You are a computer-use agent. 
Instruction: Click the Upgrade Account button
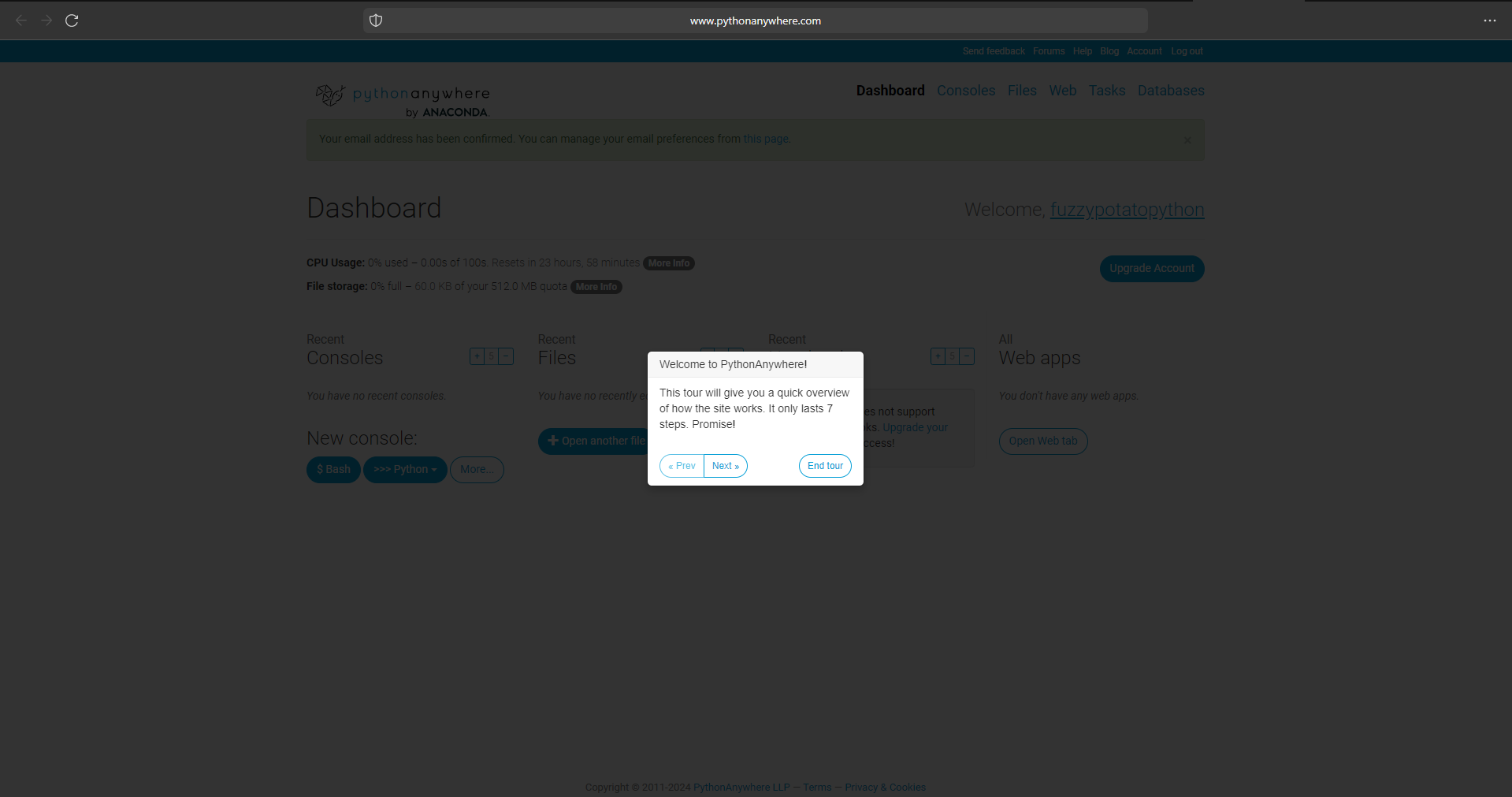coord(1151,268)
